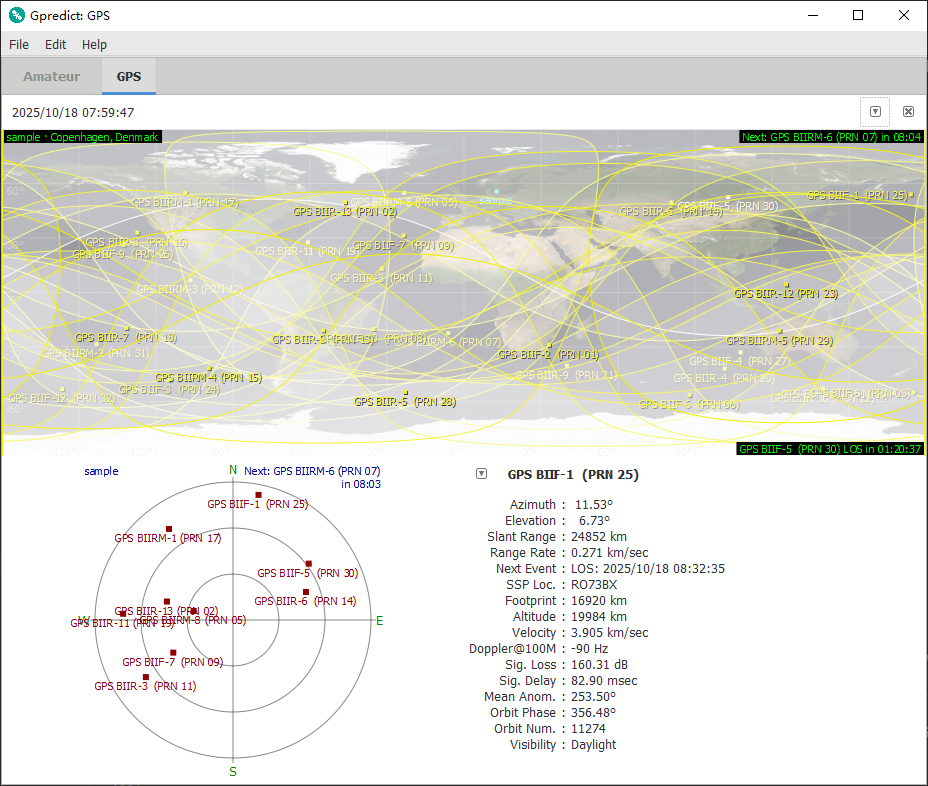Screen dimensions: 928x786
Task: Click the Elevation value 6.73°
Action: click(x=594, y=521)
